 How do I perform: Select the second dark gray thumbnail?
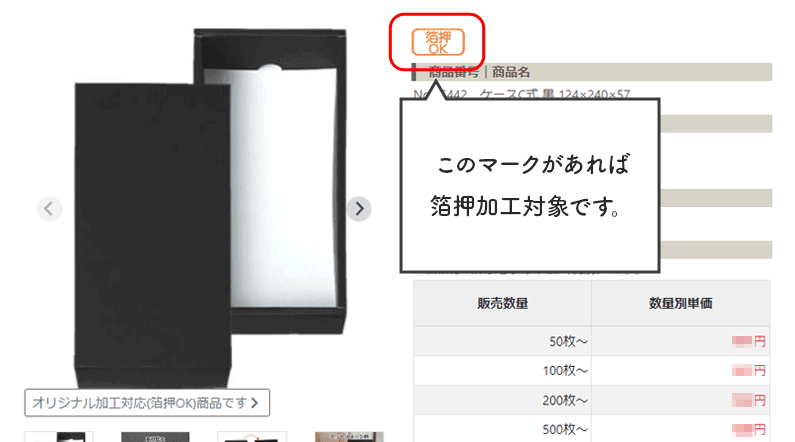tap(155, 437)
